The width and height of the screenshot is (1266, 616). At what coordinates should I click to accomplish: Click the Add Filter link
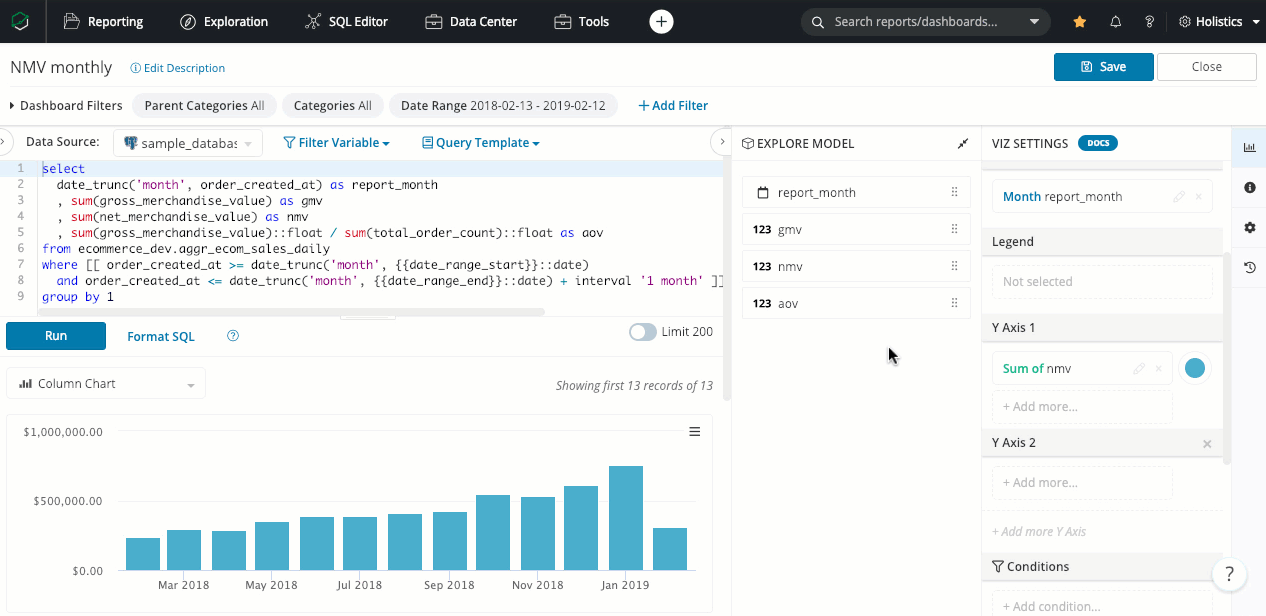click(673, 105)
